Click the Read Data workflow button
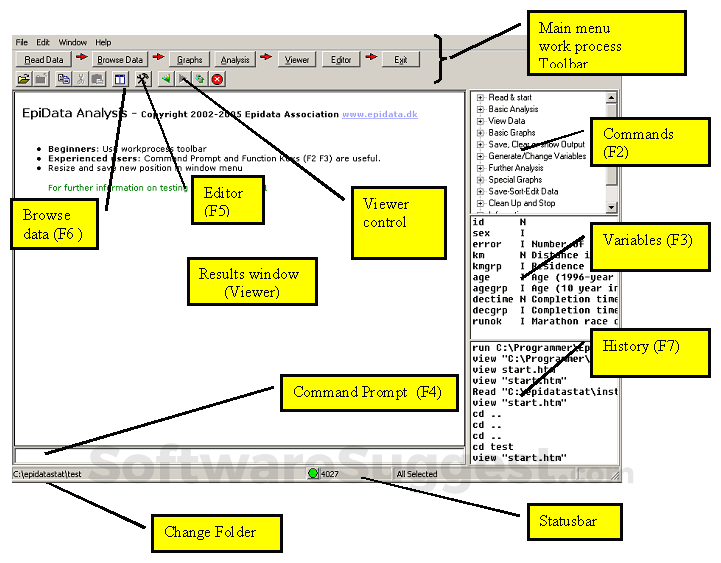This screenshot has height=563, width=721. point(44,60)
